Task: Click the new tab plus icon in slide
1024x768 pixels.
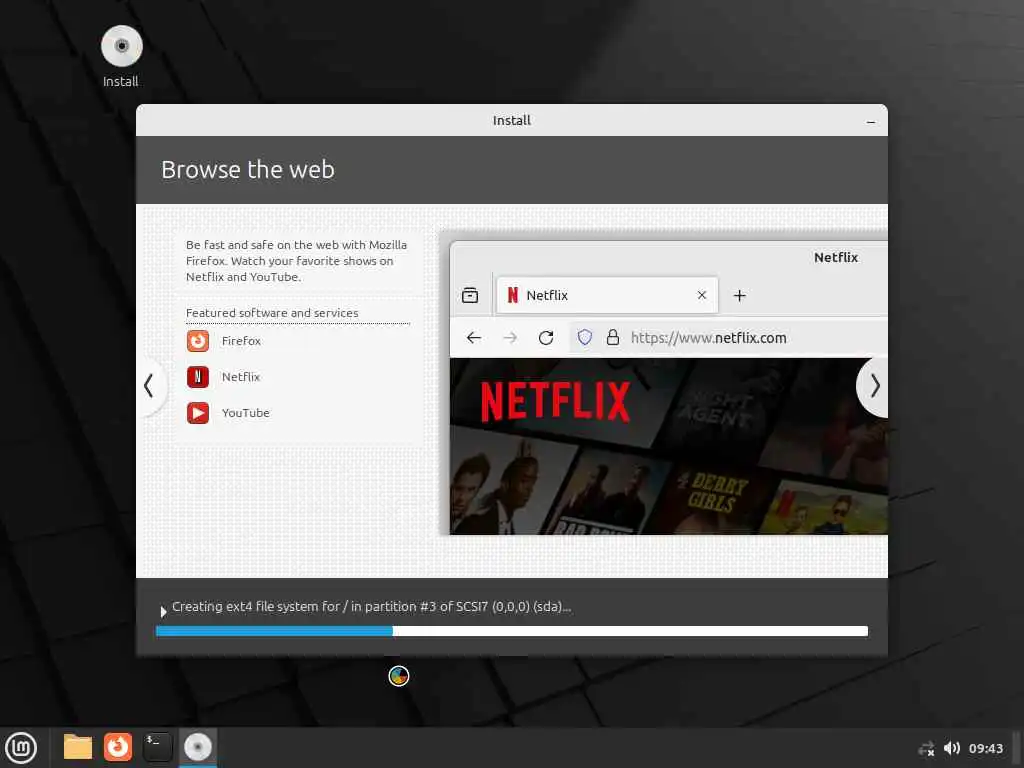Action: (x=739, y=296)
